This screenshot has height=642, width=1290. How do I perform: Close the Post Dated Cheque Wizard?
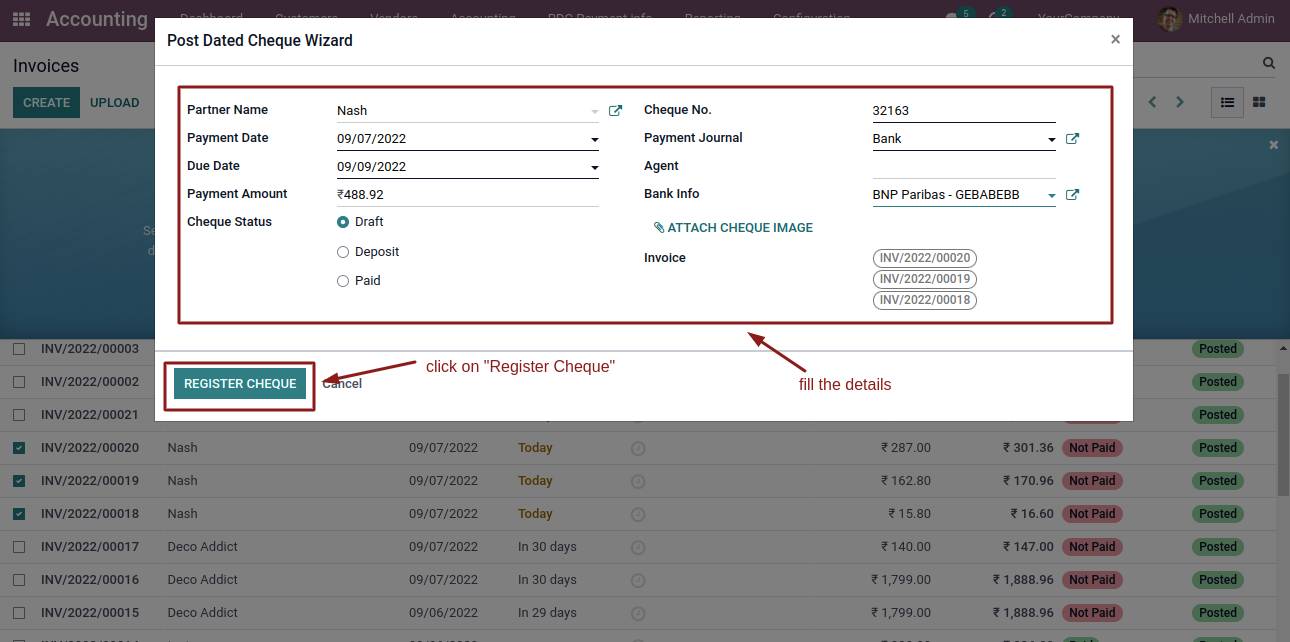(1115, 40)
